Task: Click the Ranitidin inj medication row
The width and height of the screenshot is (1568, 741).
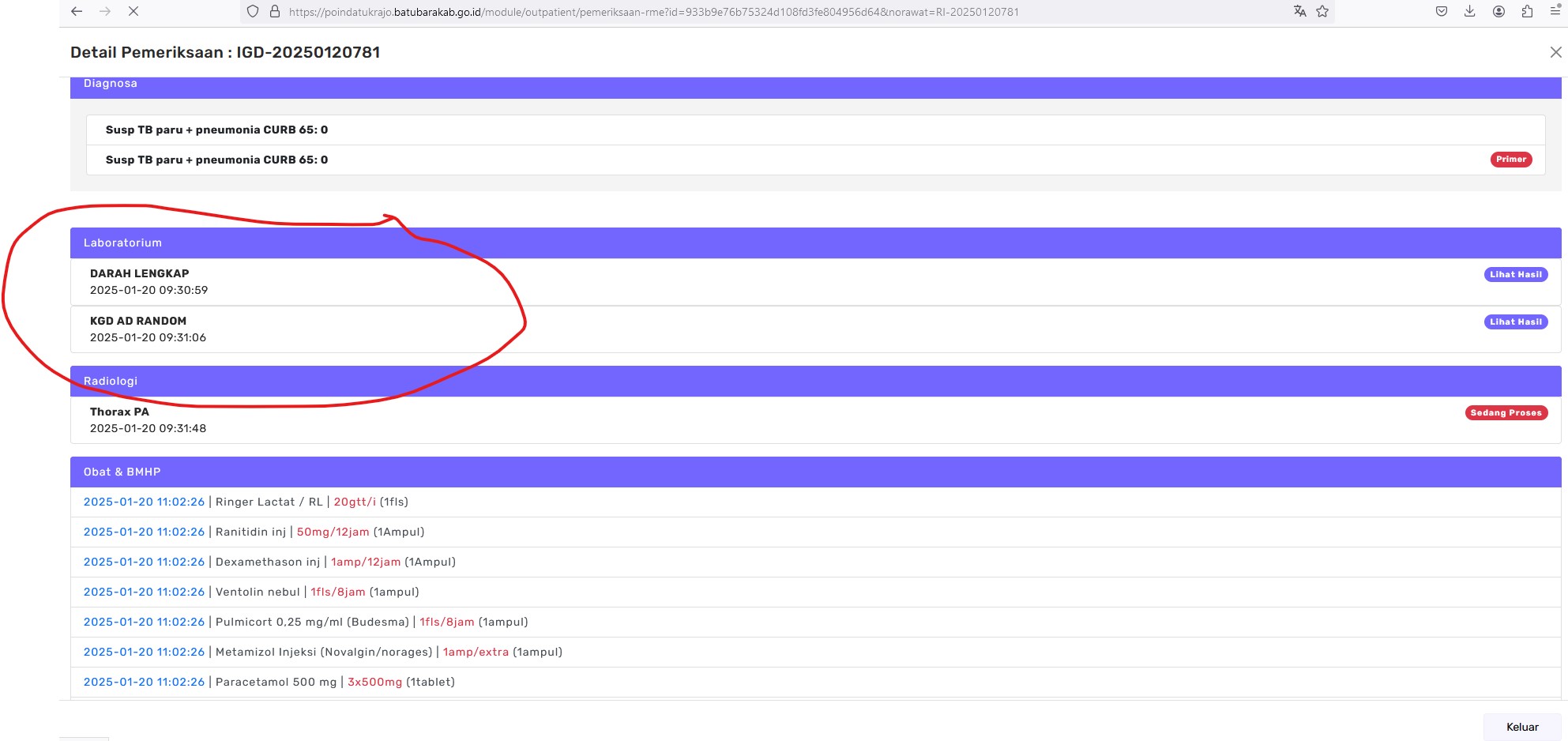Action: pos(815,532)
